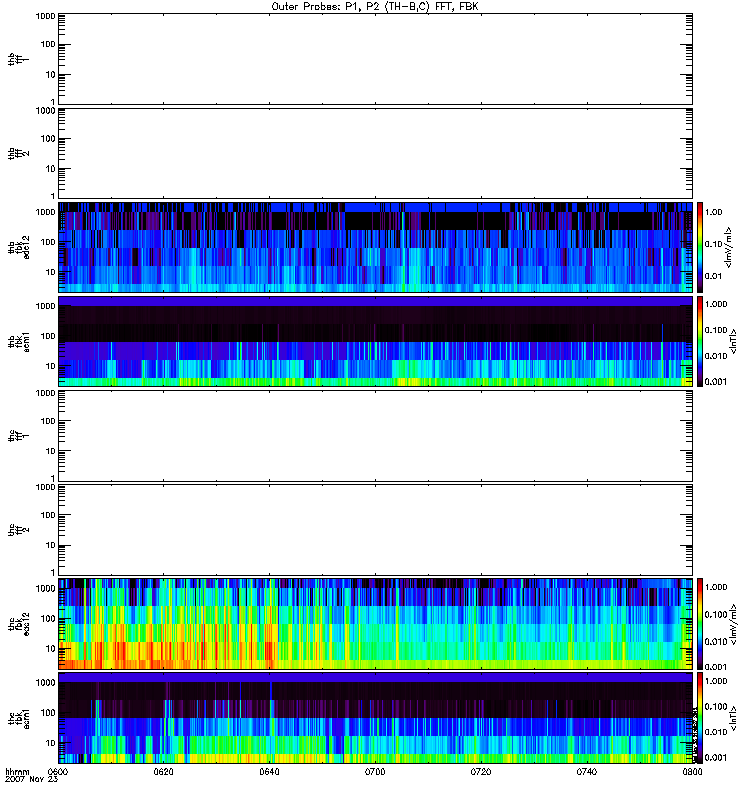Click the '2007 Nov 23' date label
The image size is (750, 800).
point(27,781)
